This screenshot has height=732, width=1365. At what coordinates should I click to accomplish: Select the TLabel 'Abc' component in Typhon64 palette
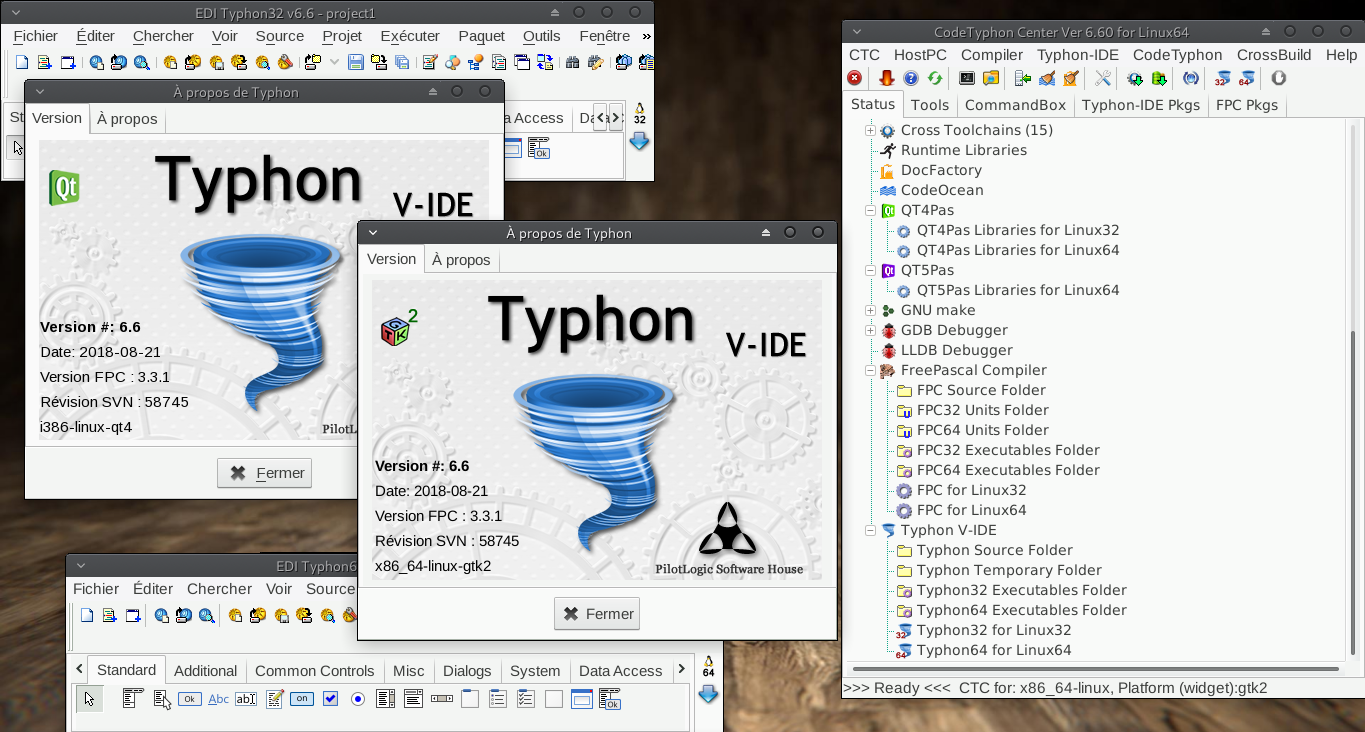(x=218, y=699)
